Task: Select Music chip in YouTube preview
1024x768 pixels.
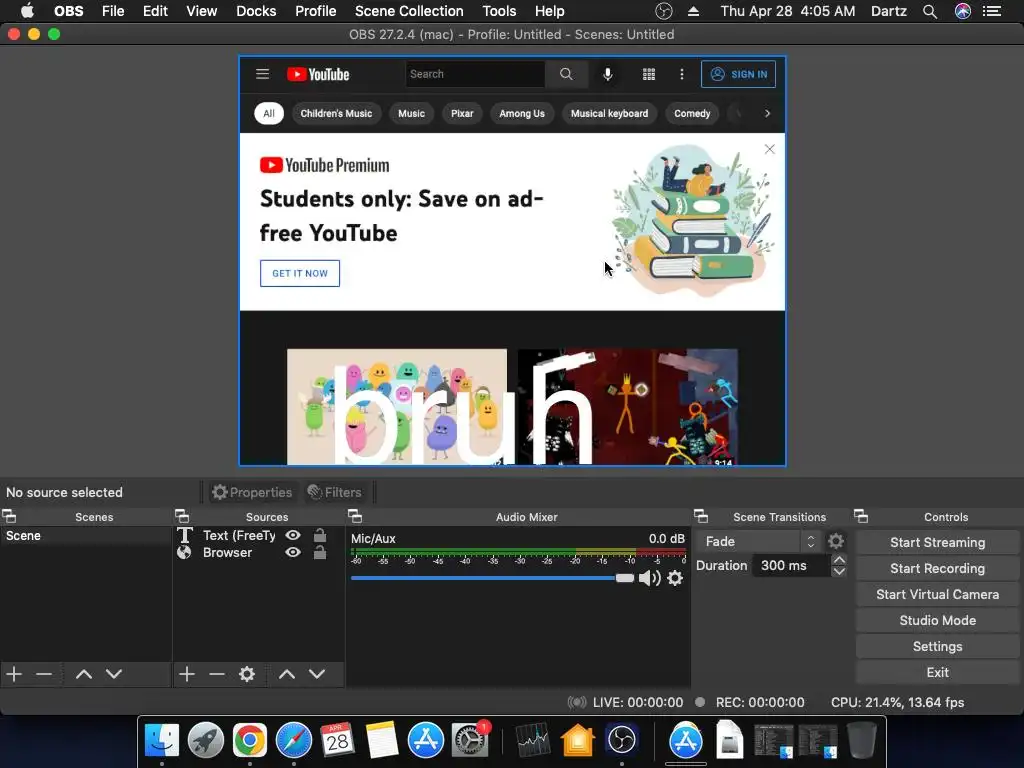Action: point(411,114)
